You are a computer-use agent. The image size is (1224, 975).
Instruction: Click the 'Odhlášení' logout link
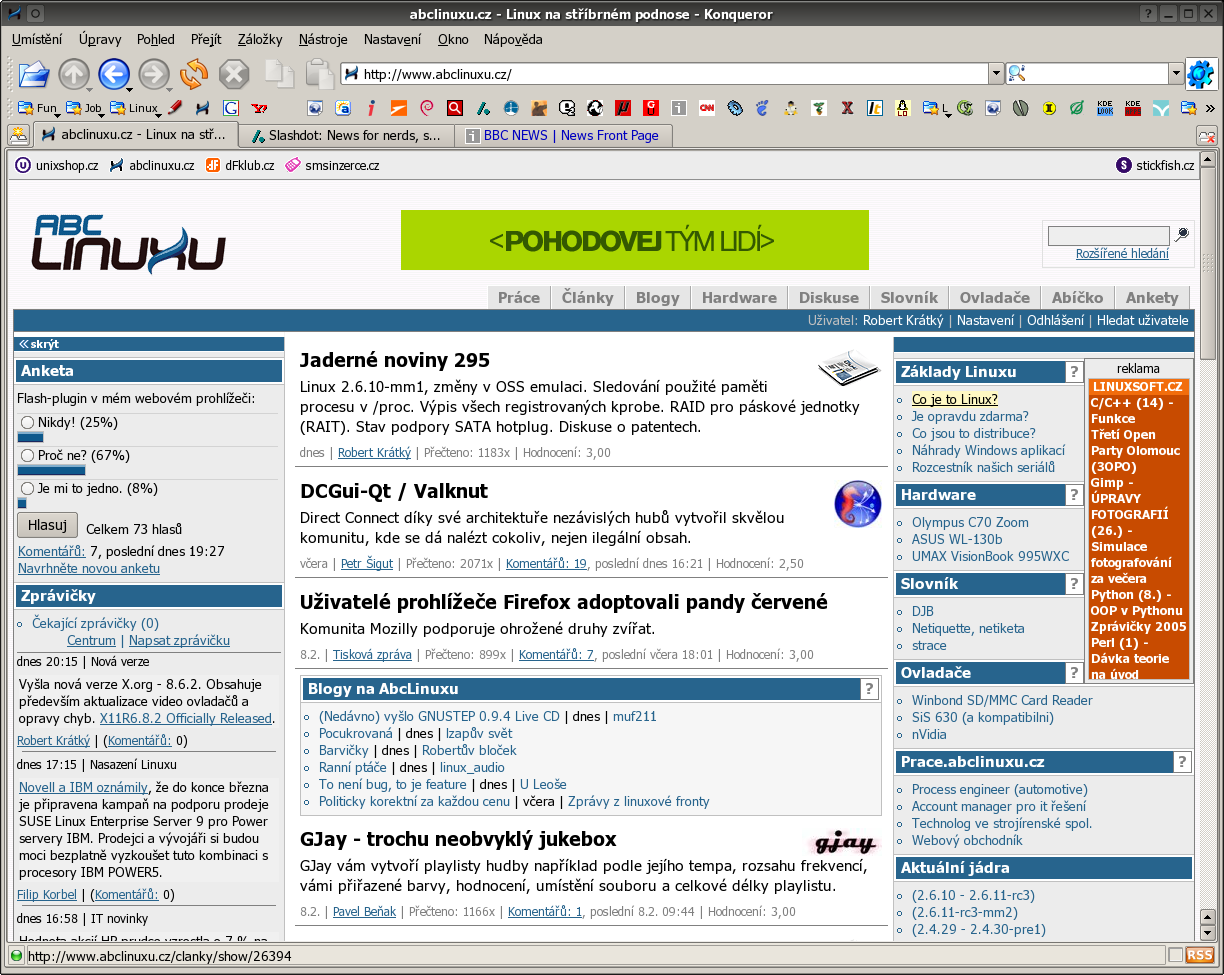point(1055,320)
